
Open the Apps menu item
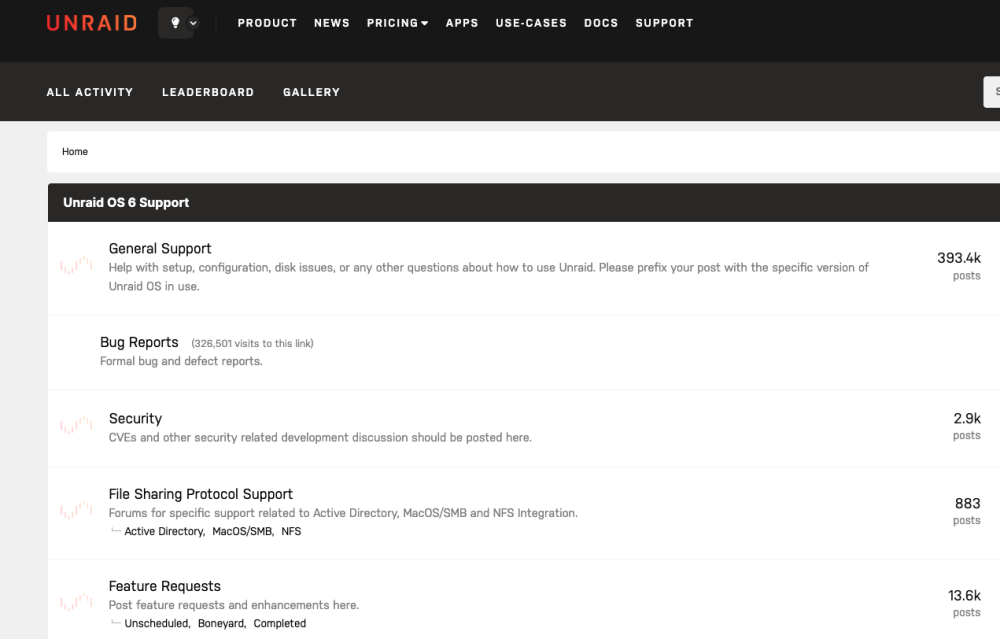point(462,23)
